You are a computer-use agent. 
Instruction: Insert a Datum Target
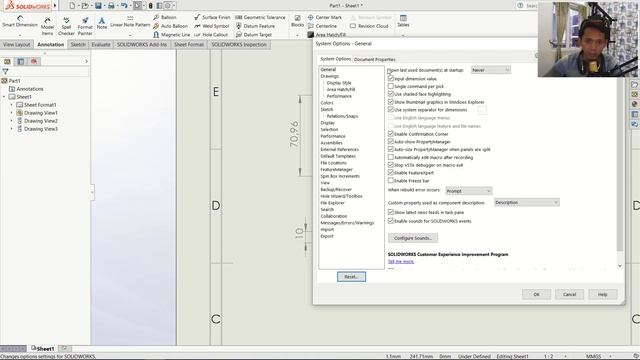253,35
